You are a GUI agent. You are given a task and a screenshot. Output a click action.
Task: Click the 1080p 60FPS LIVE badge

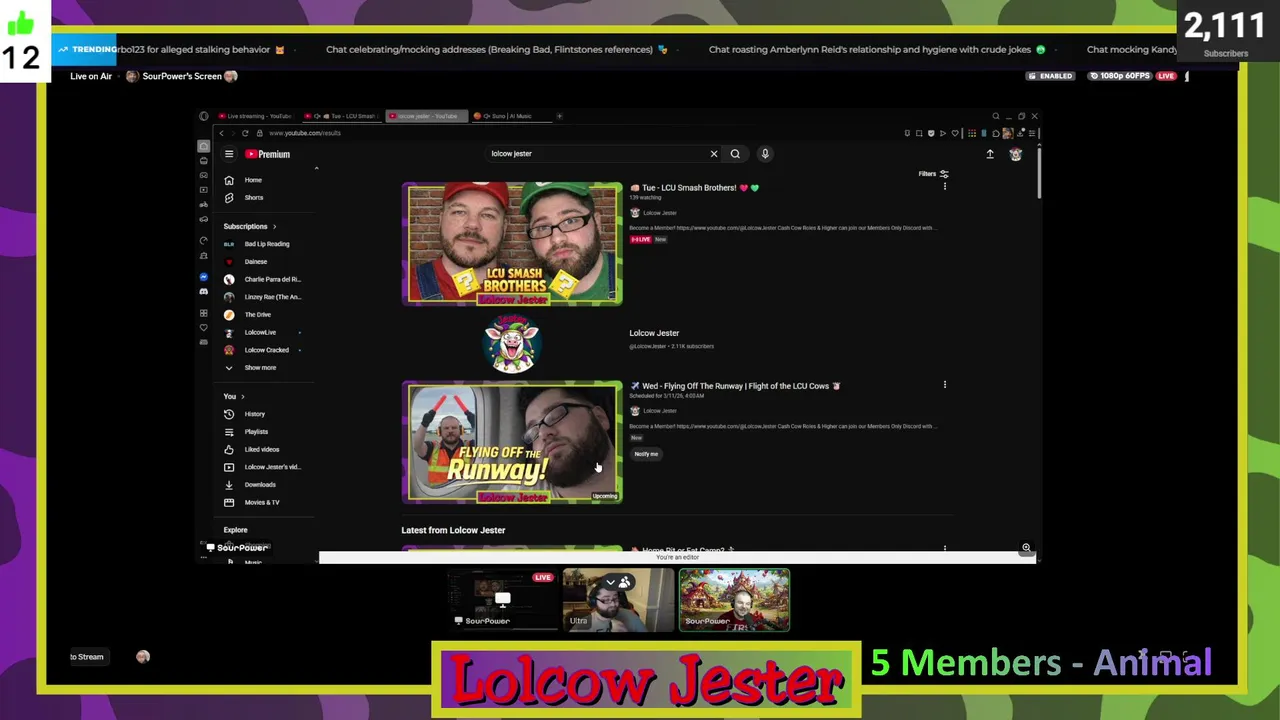1133,76
